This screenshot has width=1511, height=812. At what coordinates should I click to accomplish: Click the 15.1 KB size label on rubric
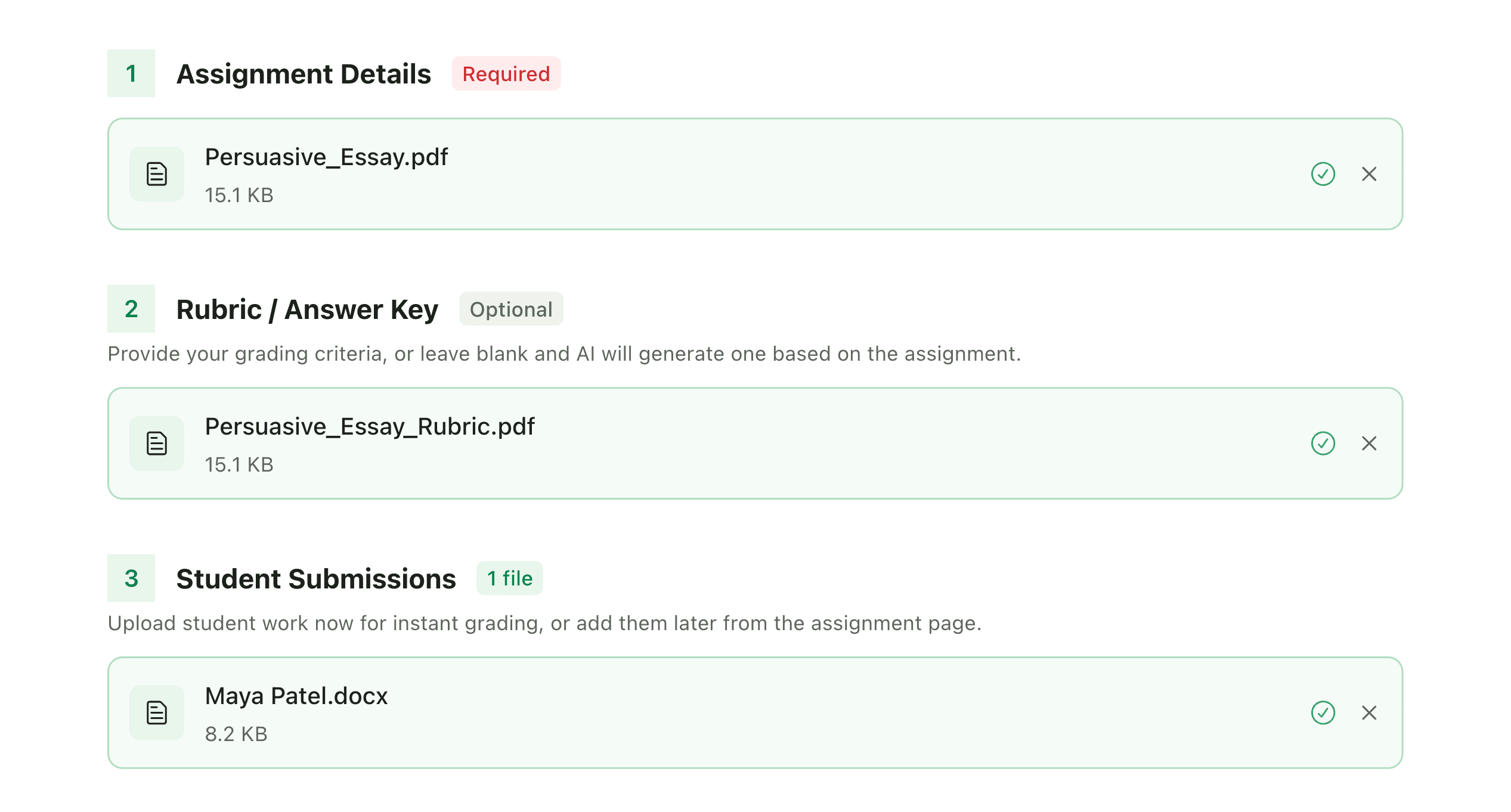(x=240, y=464)
